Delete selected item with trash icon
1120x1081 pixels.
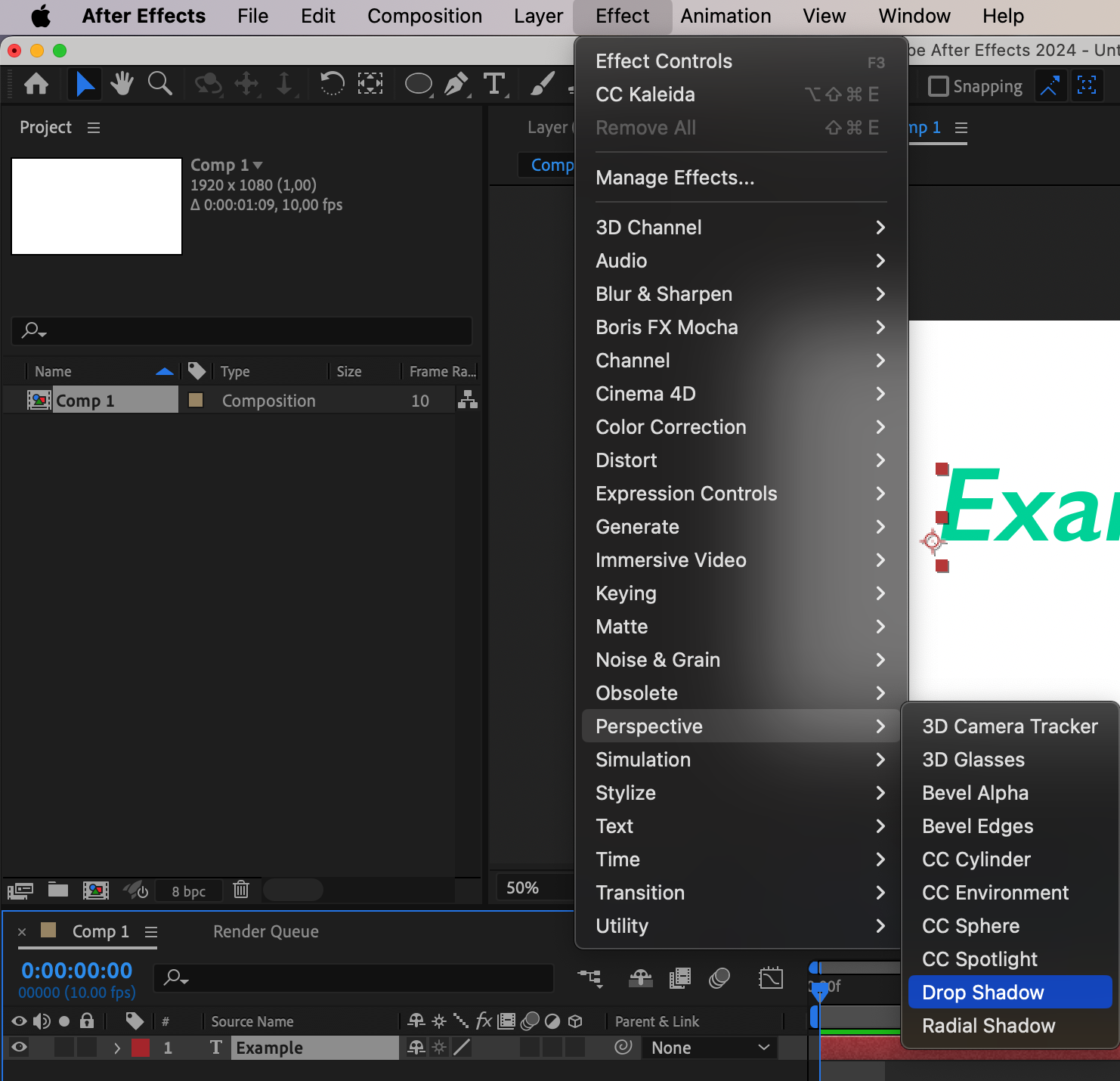(x=241, y=890)
